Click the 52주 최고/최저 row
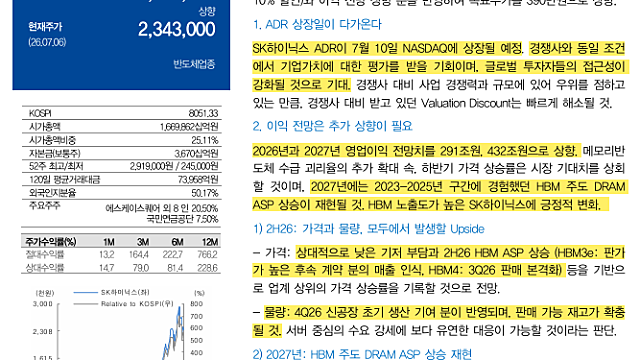The height and width of the screenshot is (360, 640). 121,166
